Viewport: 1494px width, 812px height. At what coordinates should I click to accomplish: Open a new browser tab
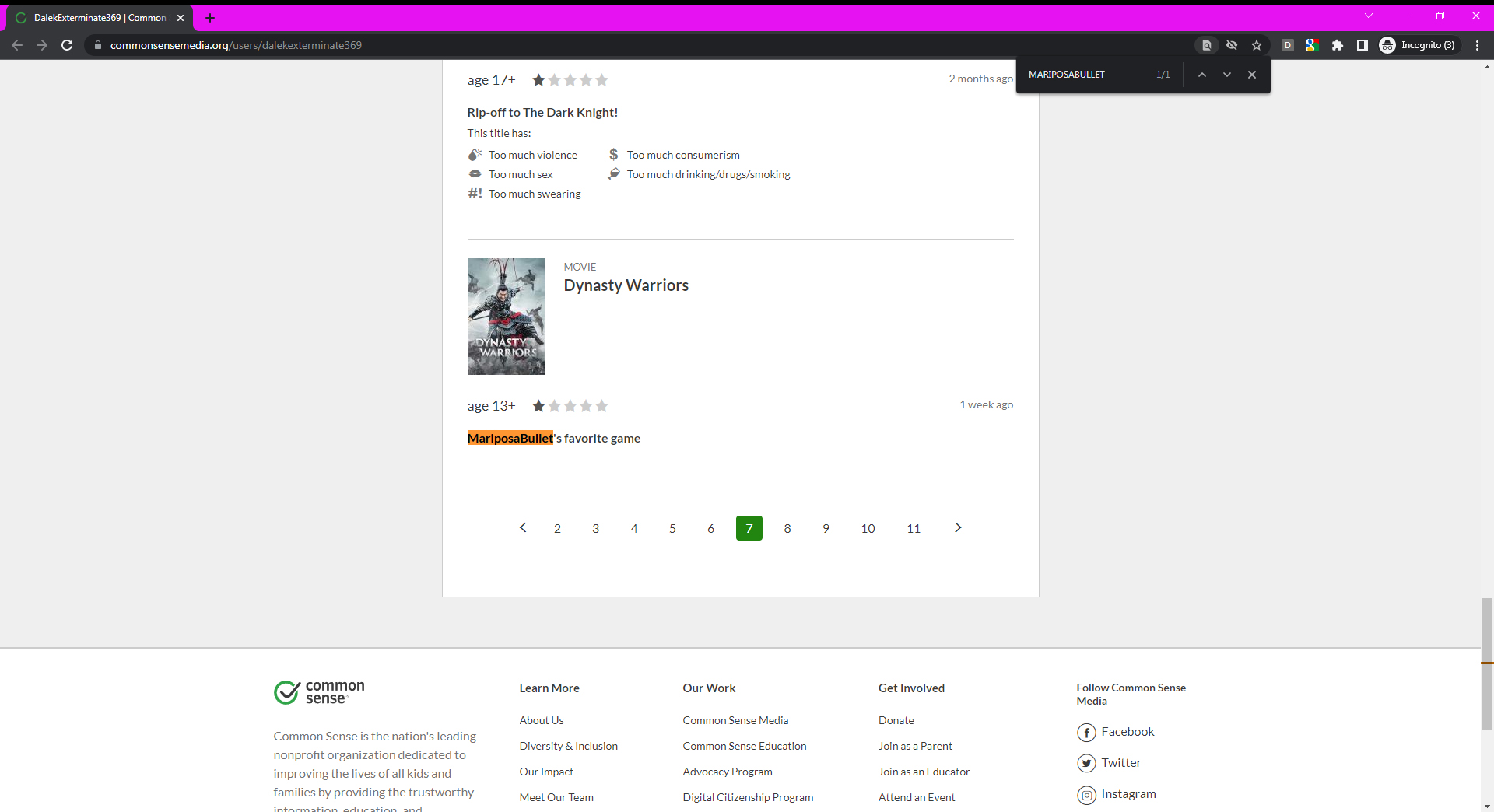point(210,17)
